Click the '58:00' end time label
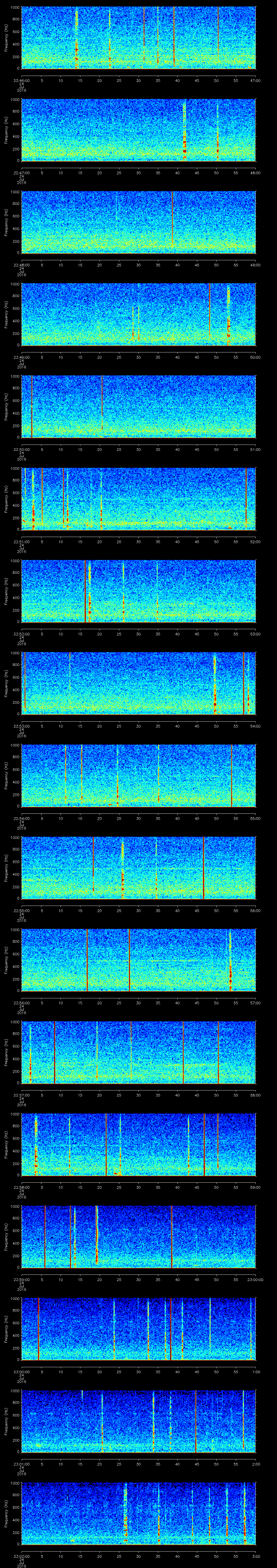 255,1095
